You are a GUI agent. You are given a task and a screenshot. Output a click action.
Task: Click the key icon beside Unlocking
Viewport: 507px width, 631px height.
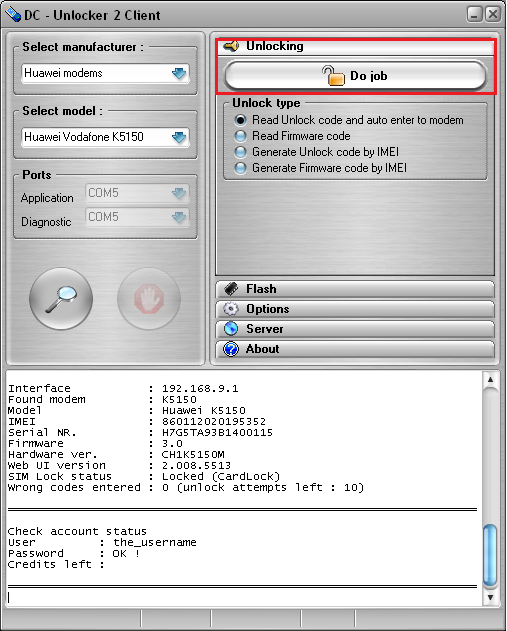231,46
